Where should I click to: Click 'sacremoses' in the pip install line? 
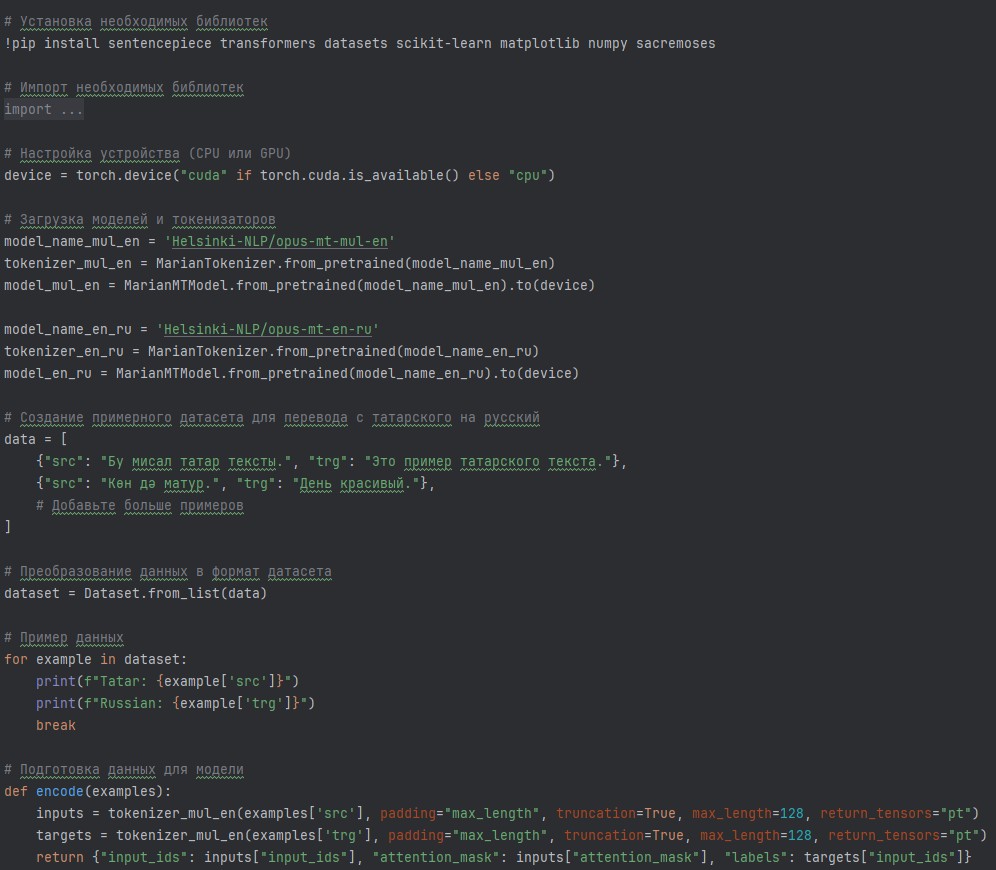[676, 44]
